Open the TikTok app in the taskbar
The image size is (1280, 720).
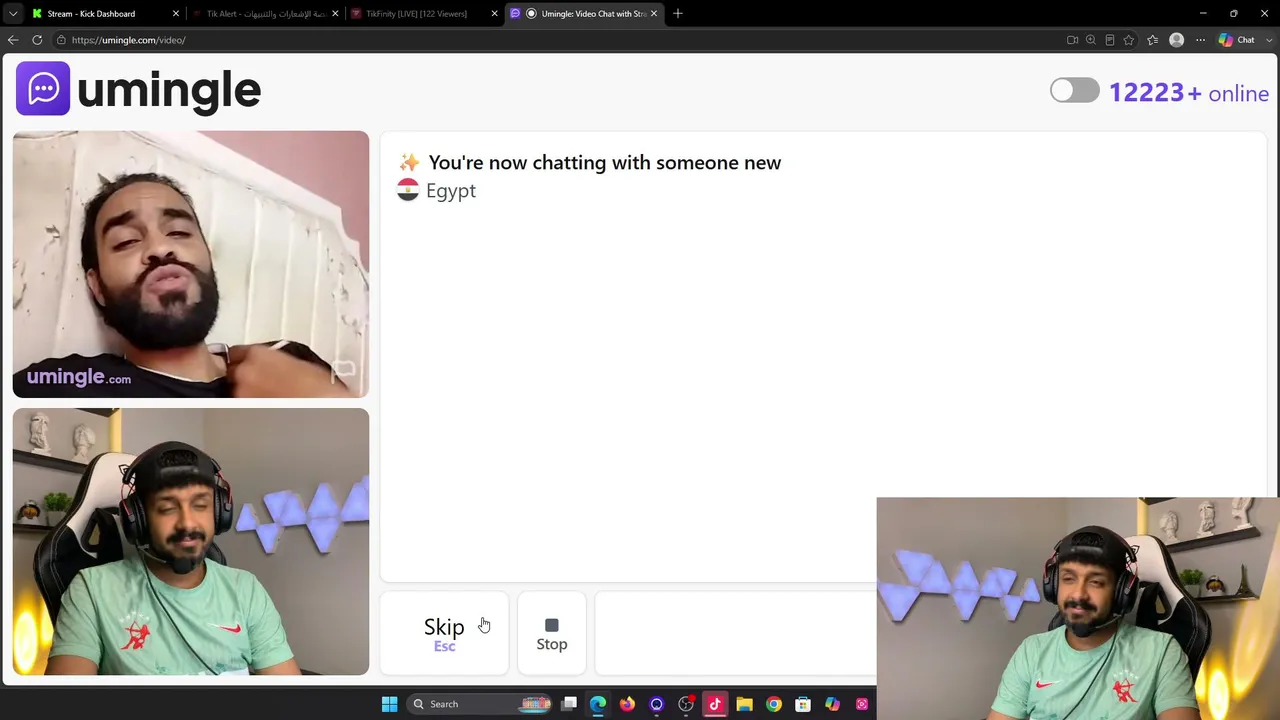[715, 704]
